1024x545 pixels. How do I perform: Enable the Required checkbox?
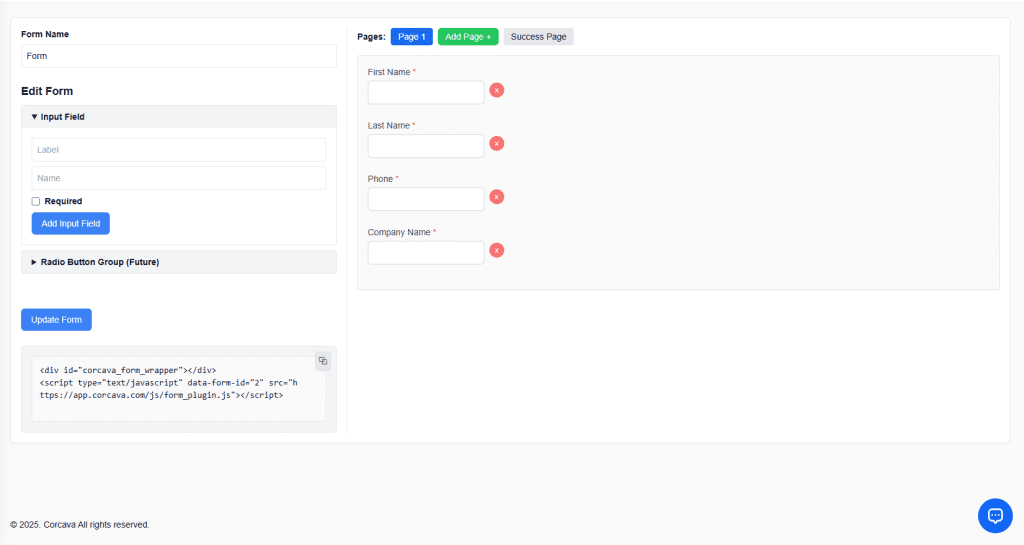point(36,201)
